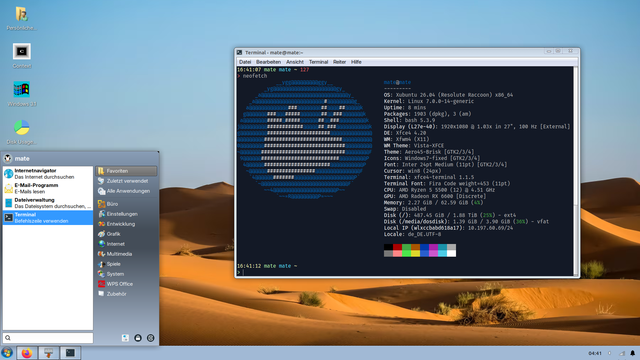Click the 'OS: Xubuntu 26.04' line
640x360 pixels.
448,95
